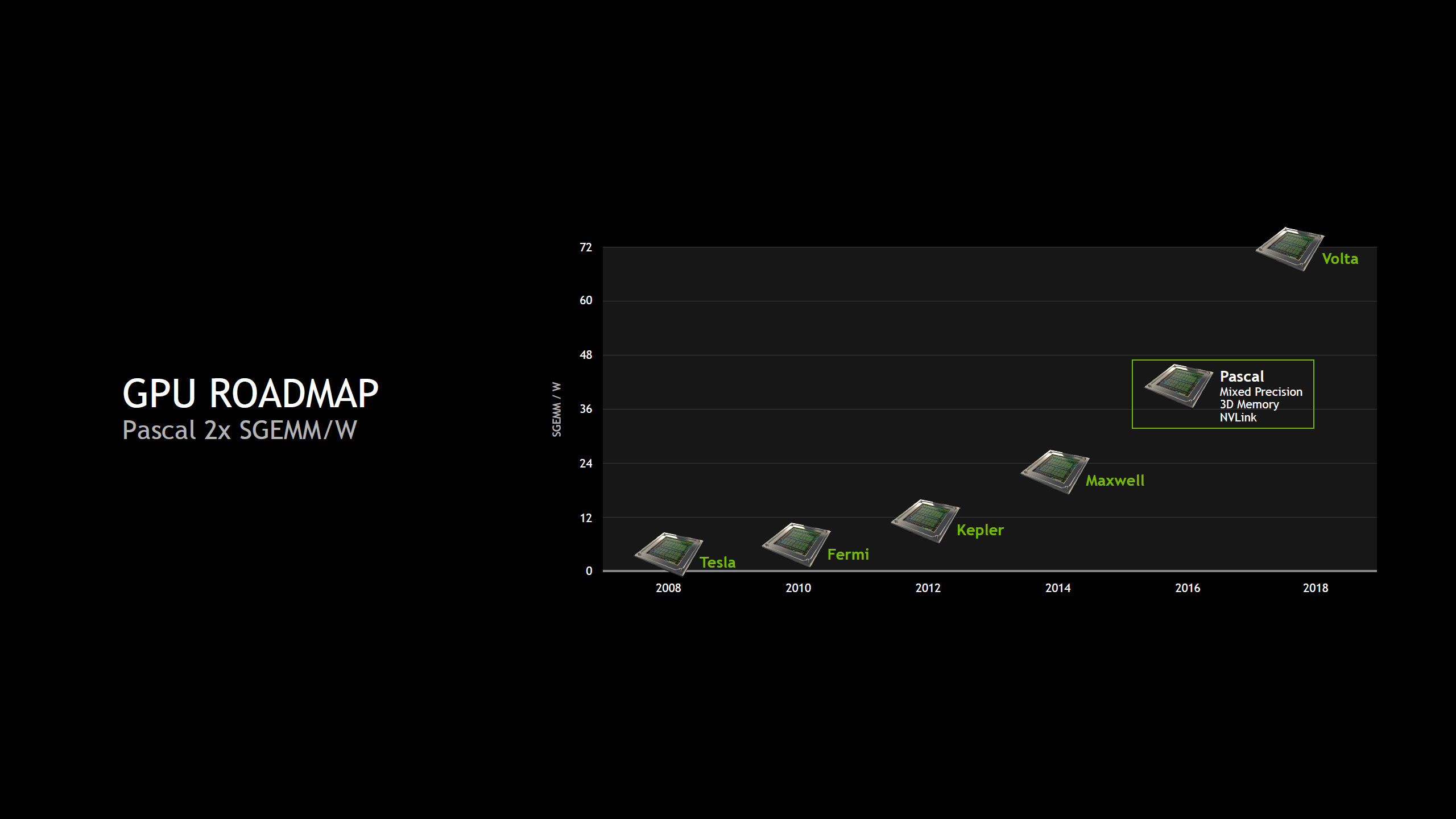This screenshot has height=819, width=1456.
Task: Click the Kepler GPU chip icon
Action: [x=925, y=520]
